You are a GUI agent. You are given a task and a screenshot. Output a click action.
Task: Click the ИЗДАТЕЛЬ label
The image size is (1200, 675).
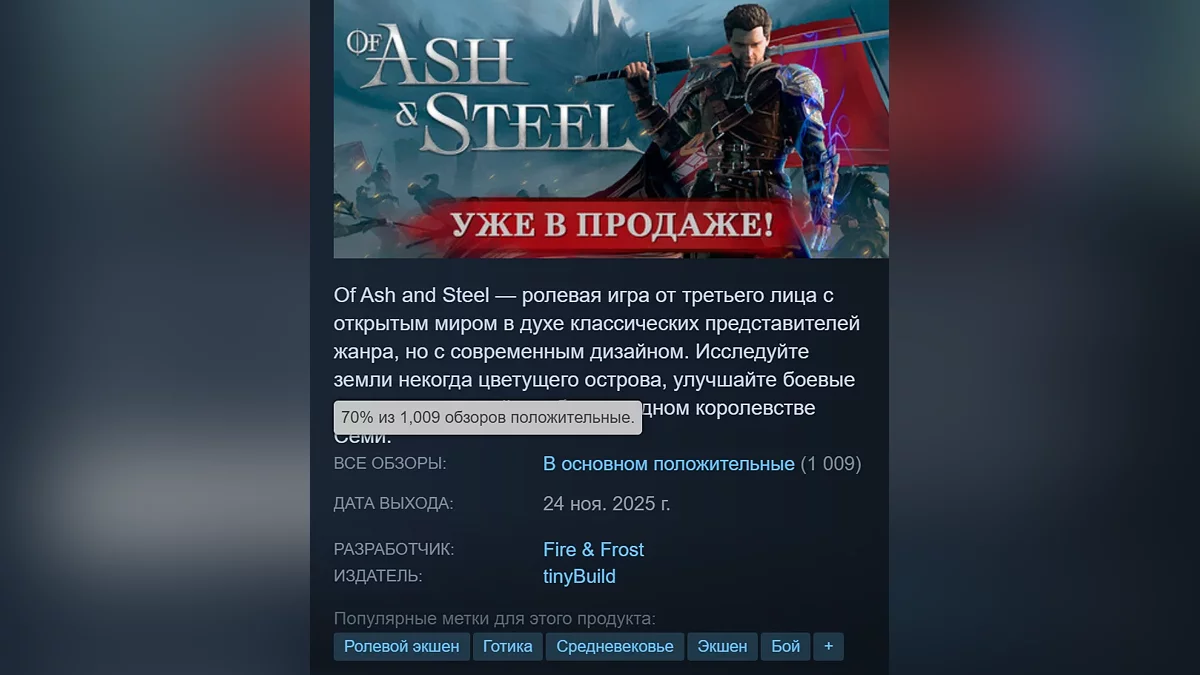378,576
